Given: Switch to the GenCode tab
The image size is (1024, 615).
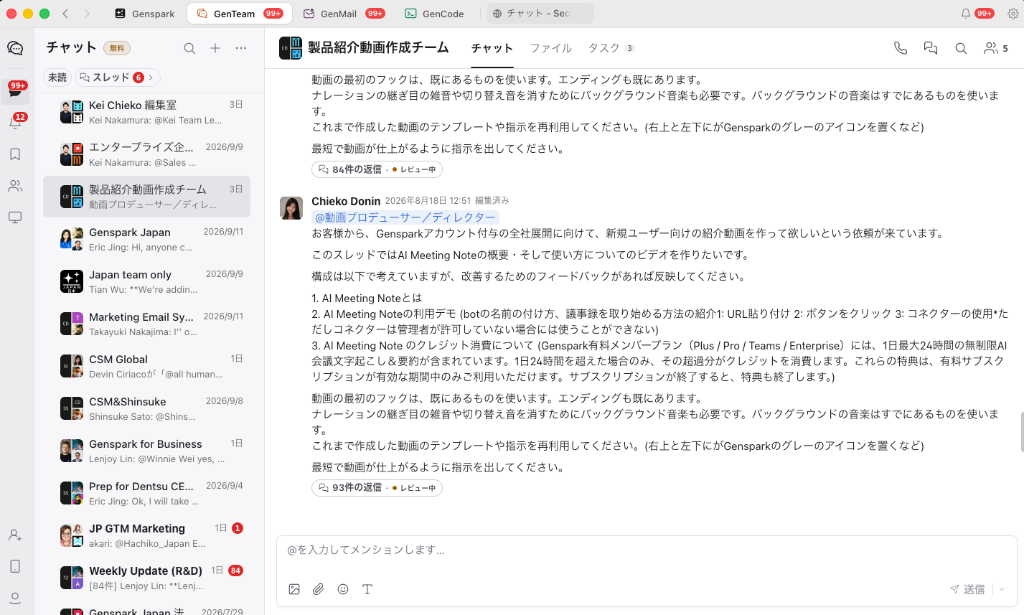Looking at the screenshot, I should click(x=435, y=13).
